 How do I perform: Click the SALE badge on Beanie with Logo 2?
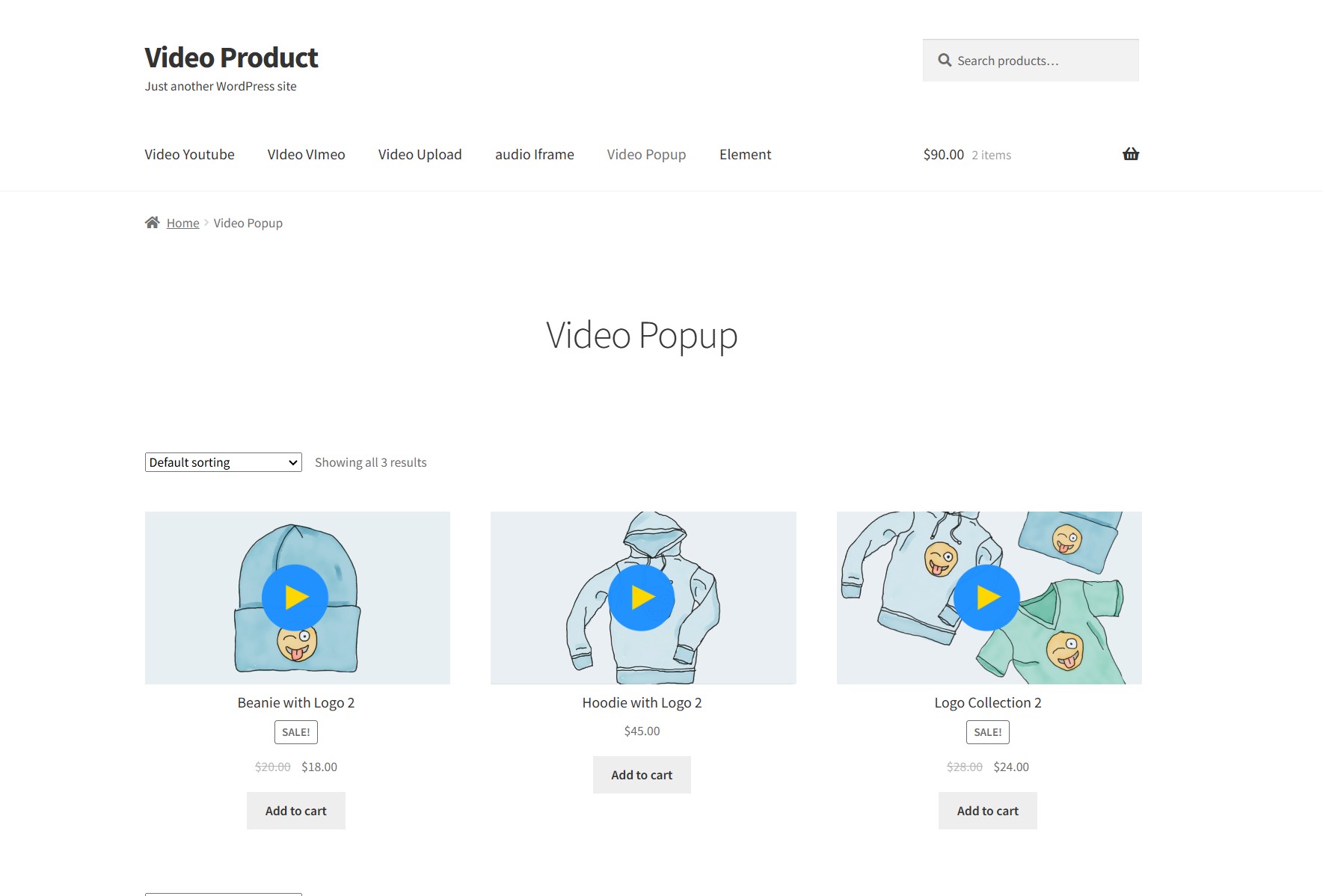click(x=296, y=731)
